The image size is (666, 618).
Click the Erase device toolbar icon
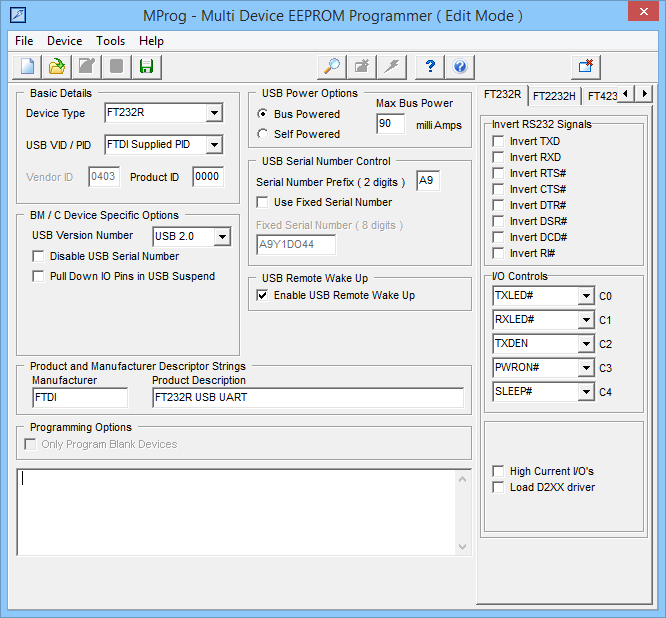point(362,67)
